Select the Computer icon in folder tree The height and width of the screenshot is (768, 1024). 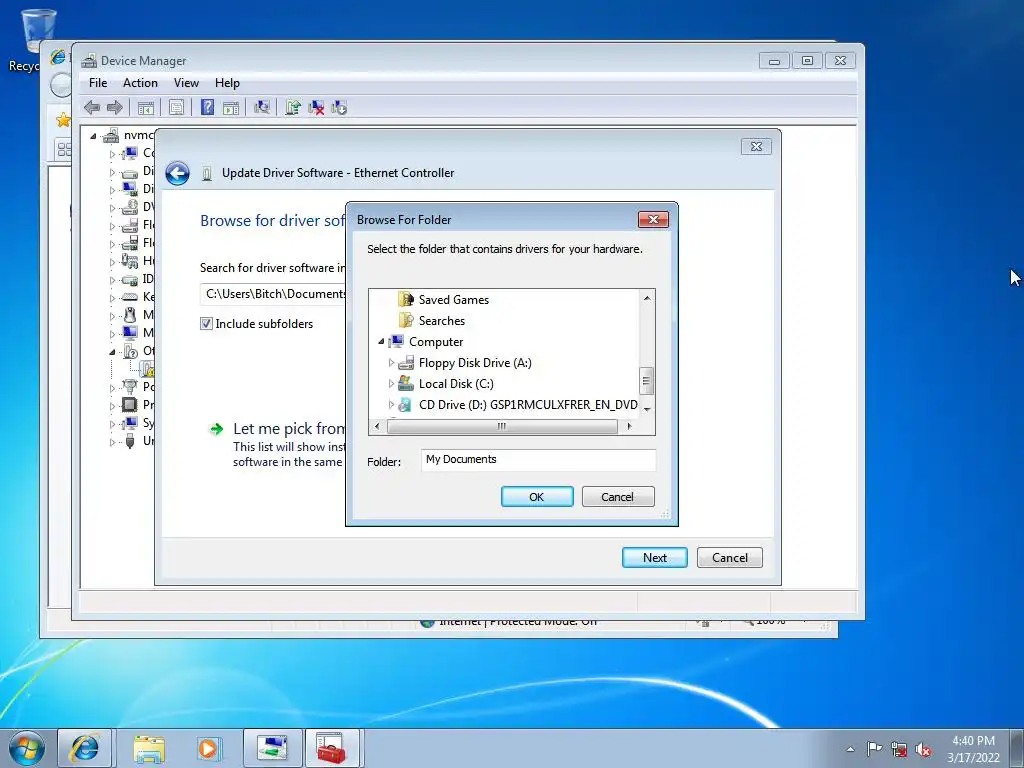(x=396, y=342)
